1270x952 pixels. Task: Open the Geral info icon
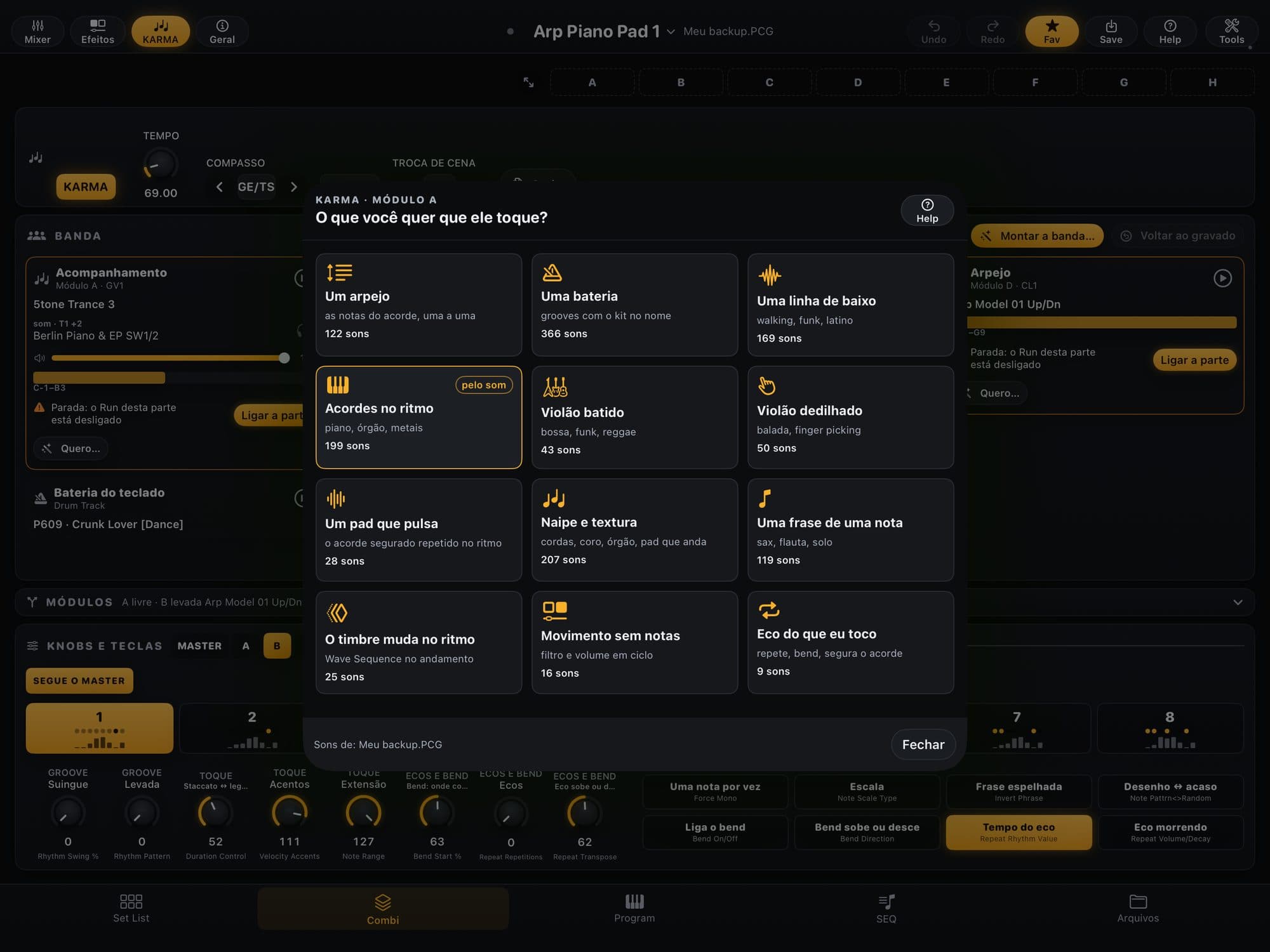[x=222, y=31]
